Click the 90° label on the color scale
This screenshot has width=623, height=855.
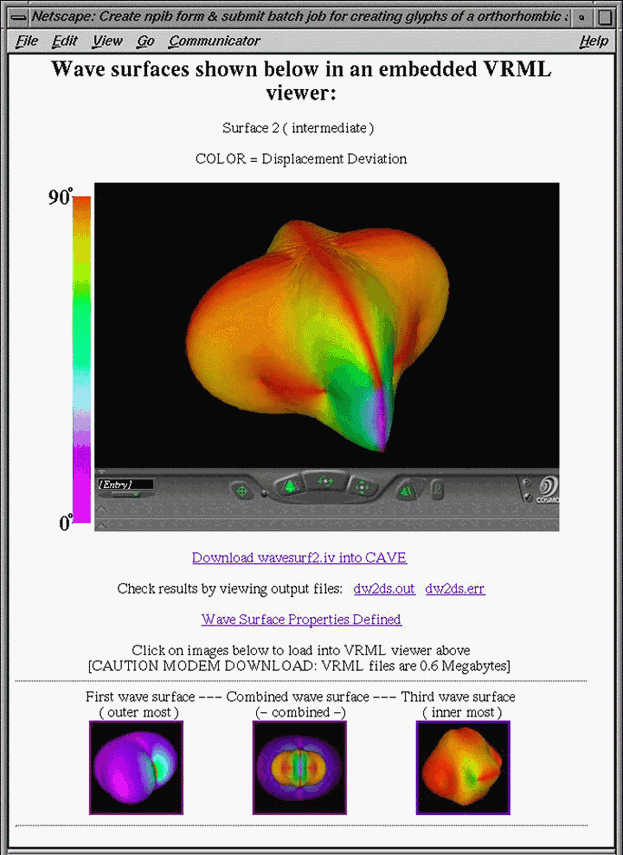click(60, 197)
